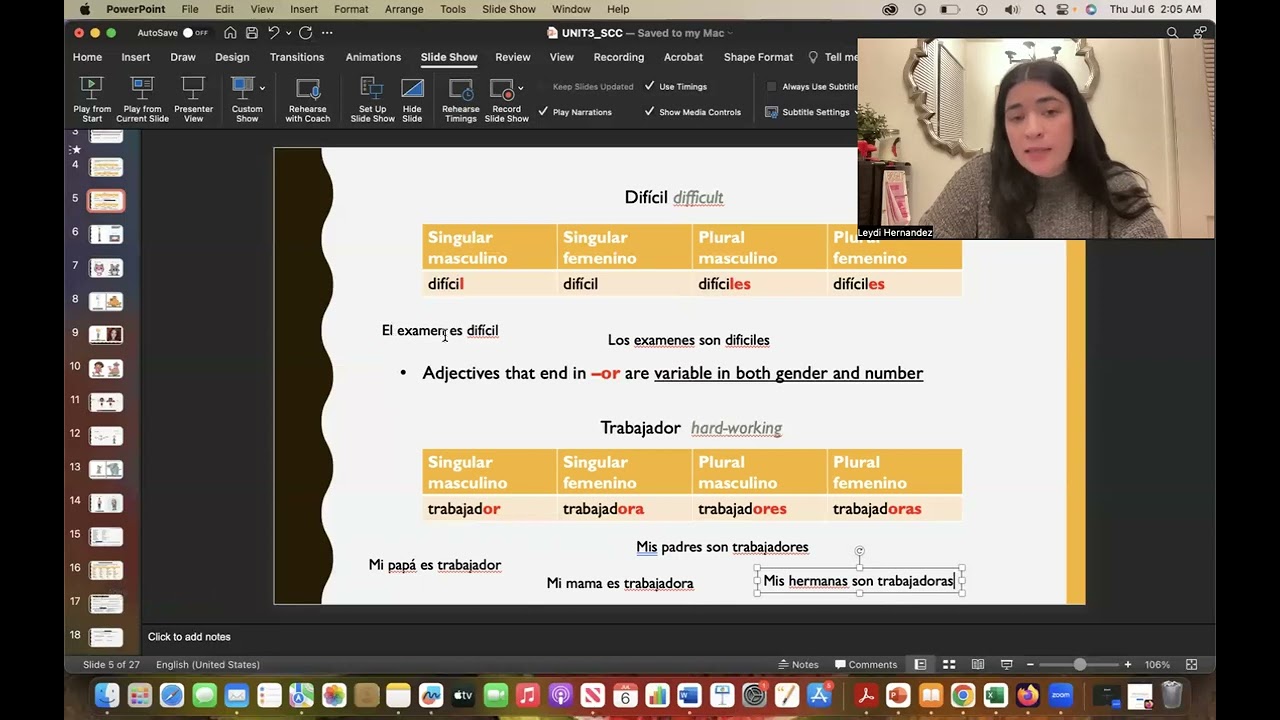Screen dimensions: 1280x720
Task: Click the Home icon in title bar
Action: click(230, 33)
